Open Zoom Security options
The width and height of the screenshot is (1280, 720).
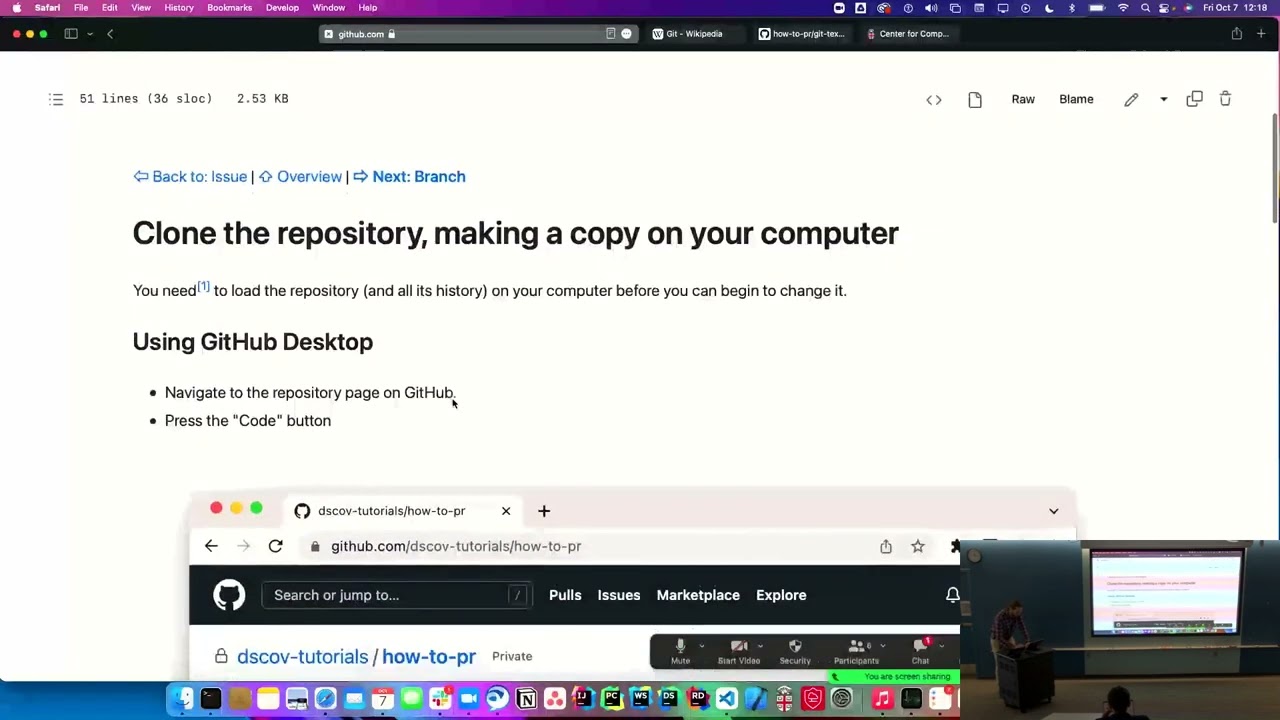coord(795,651)
